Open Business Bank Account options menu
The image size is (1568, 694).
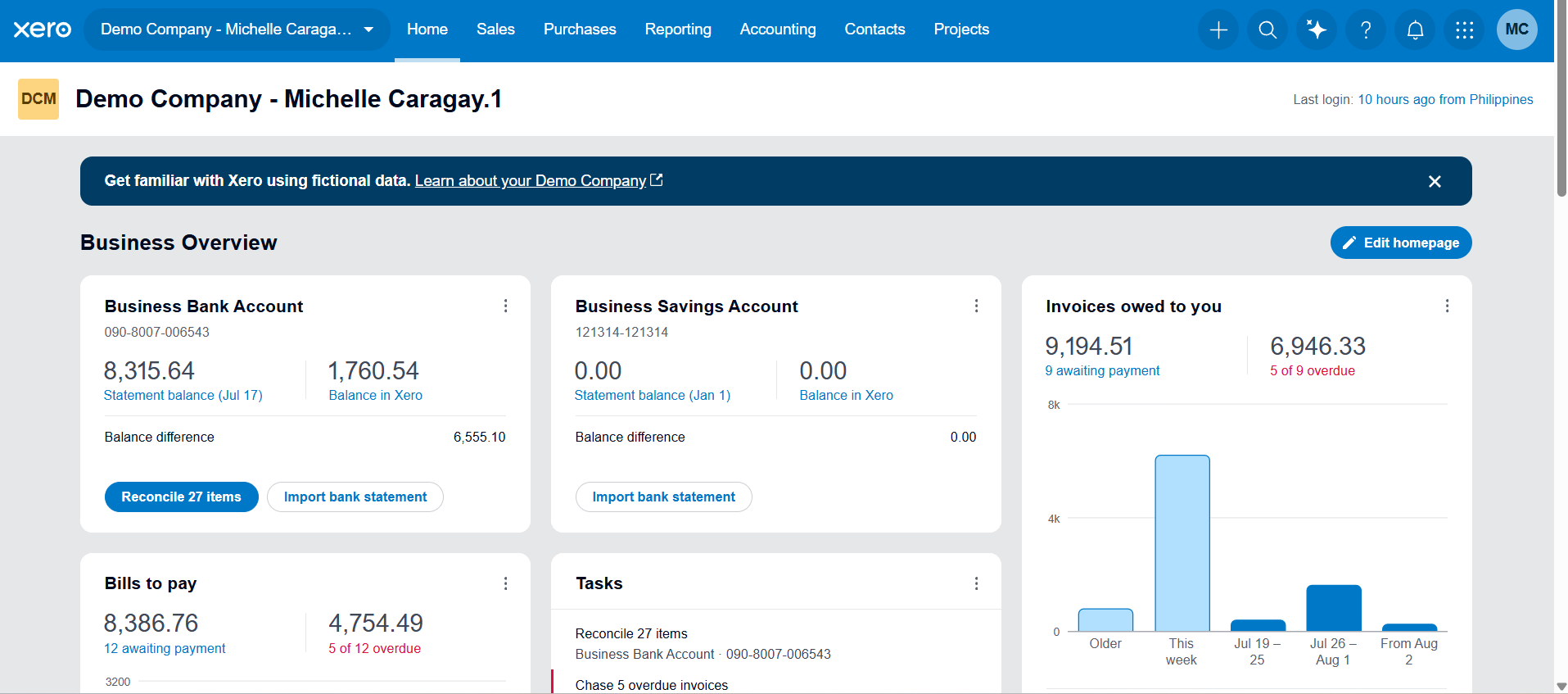[505, 306]
